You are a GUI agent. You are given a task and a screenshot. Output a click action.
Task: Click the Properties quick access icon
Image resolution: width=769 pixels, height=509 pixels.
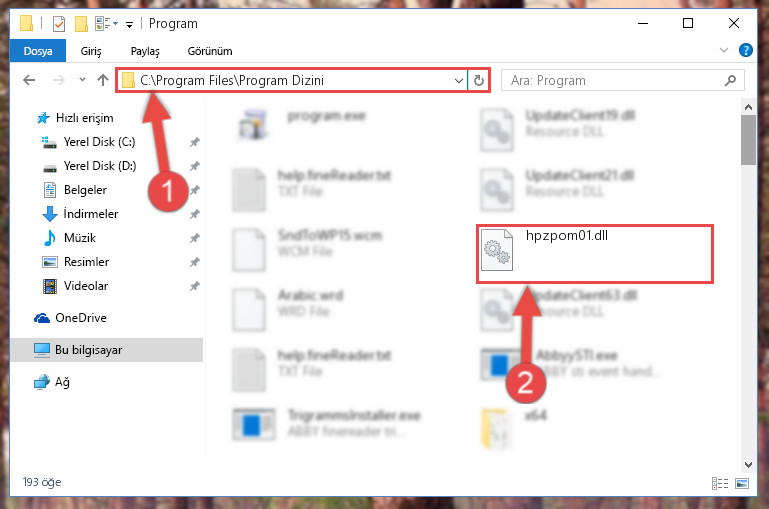[59, 24]
